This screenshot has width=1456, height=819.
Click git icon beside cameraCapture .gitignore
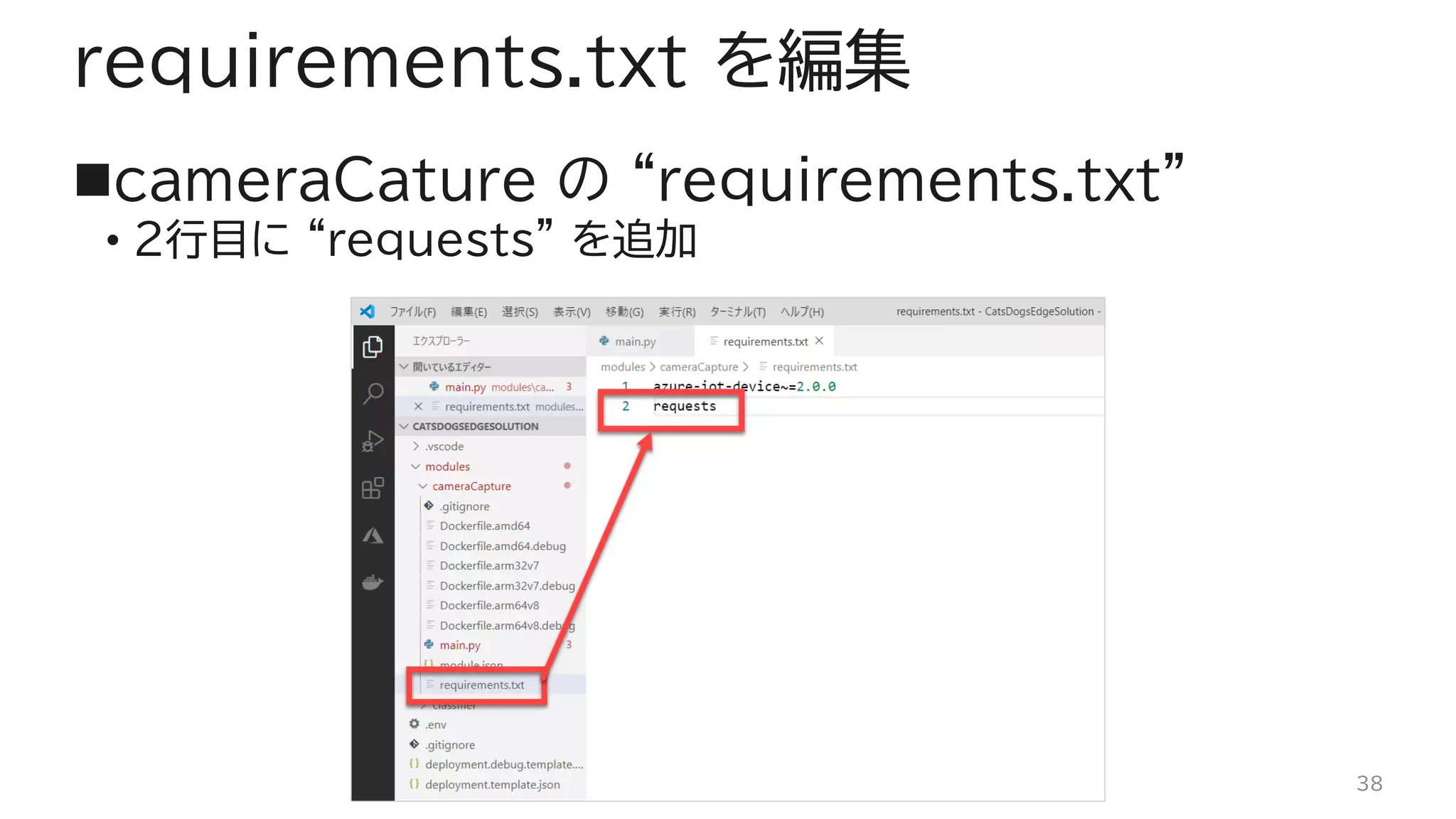pos(429,505)
